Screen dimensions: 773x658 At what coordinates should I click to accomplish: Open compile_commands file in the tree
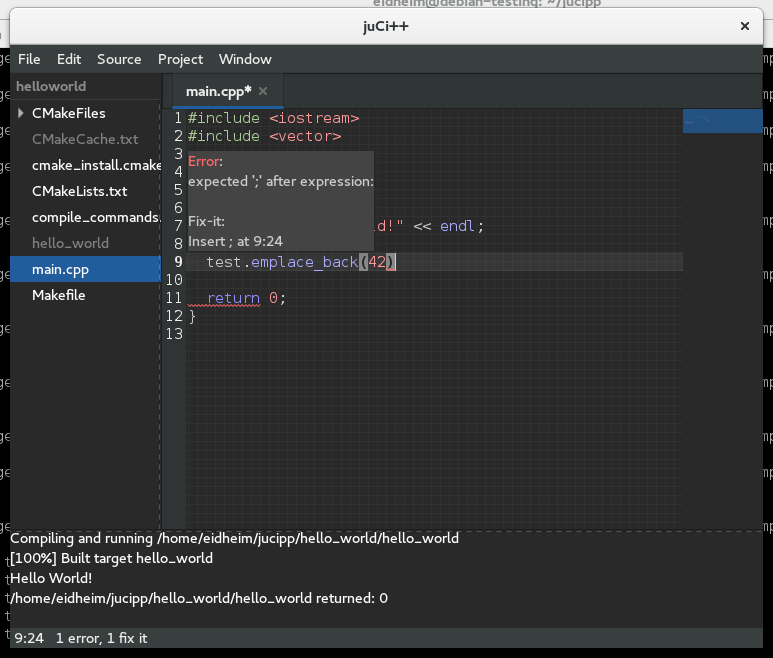(95, 217)
